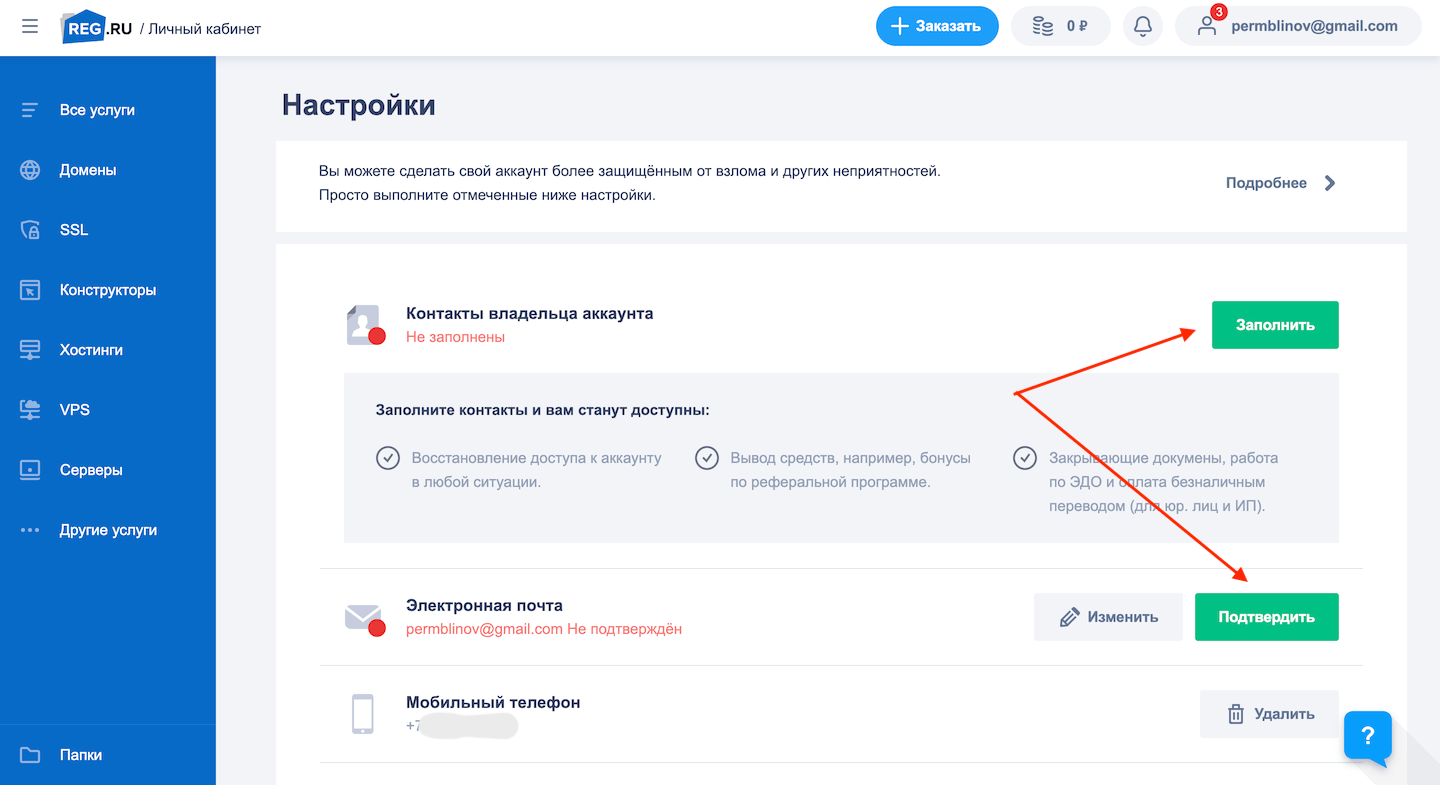Click the account balance coins icon
The image size is (1440, 785).
coord(1043,27)
